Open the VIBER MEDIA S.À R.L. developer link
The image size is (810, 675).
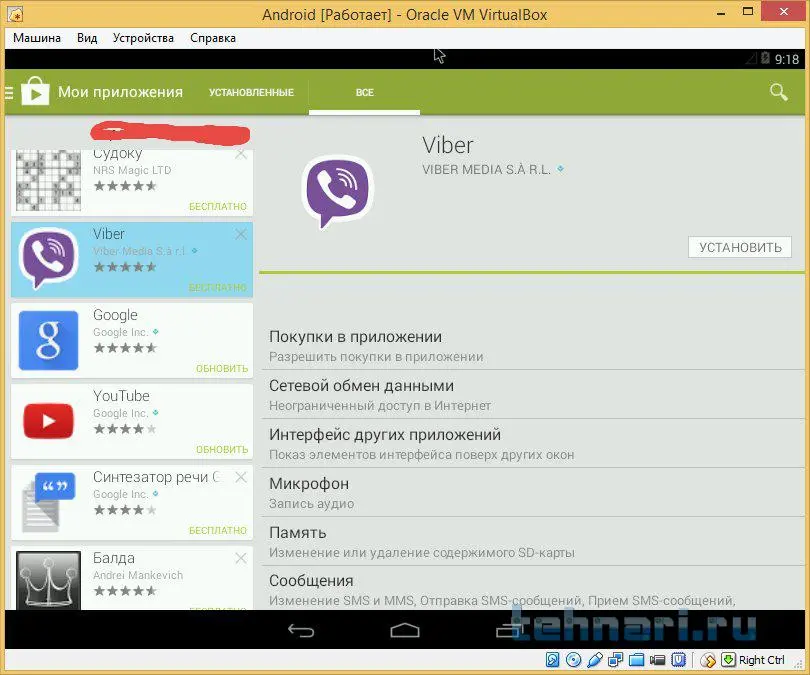pyautogui.click(x=486, y=170)
